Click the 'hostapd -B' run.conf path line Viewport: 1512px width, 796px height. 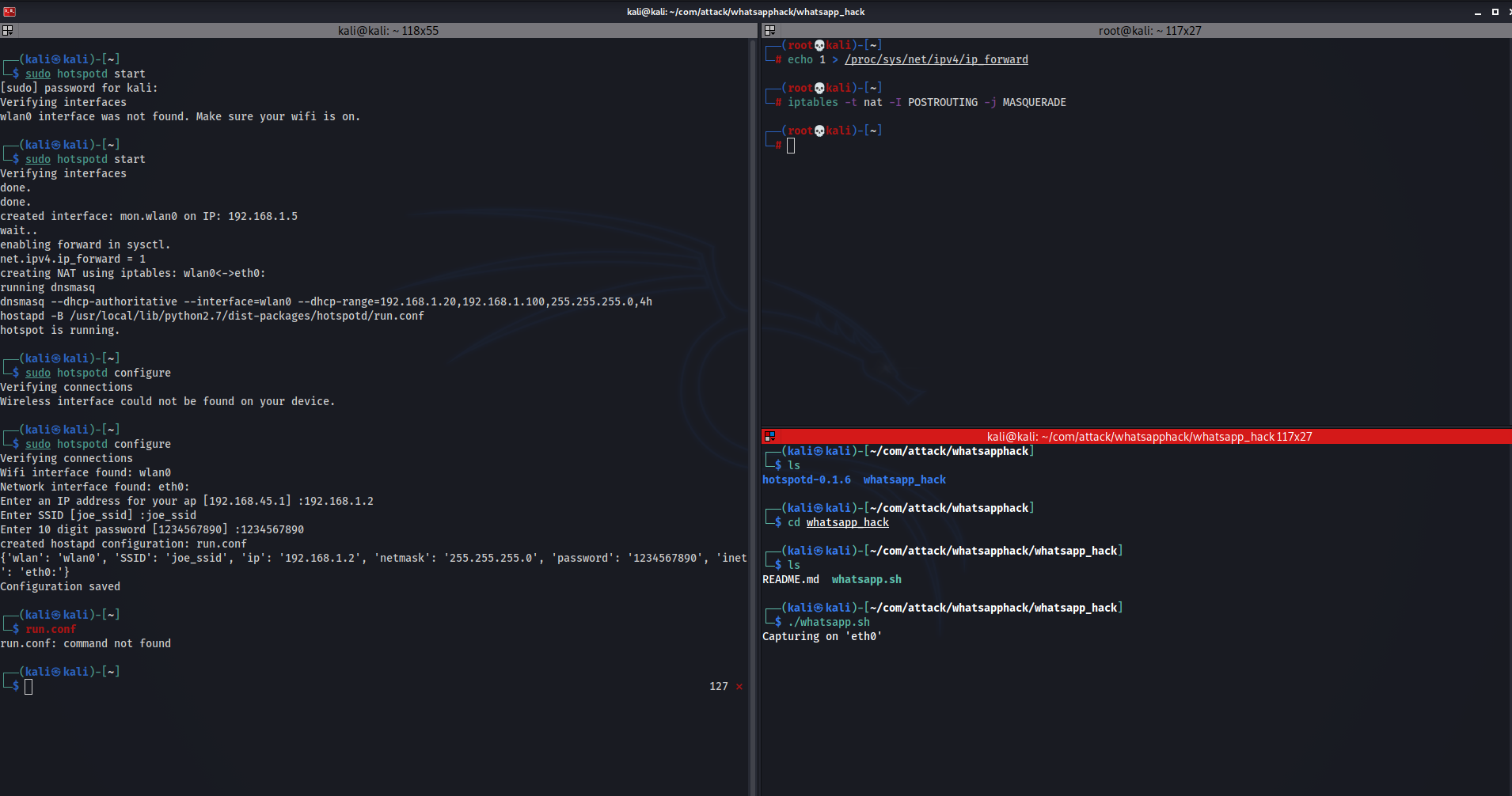pyautogui.click(x=212, y=316)
